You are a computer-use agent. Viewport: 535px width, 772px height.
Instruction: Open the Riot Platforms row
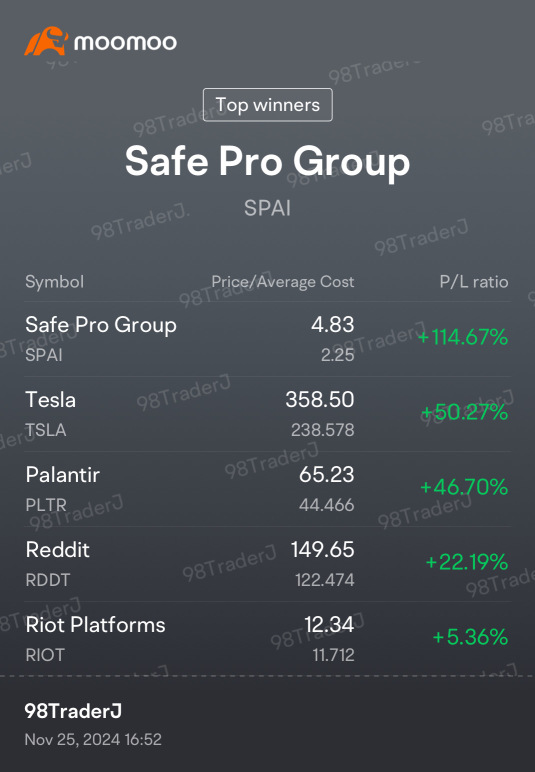point(267,639)
